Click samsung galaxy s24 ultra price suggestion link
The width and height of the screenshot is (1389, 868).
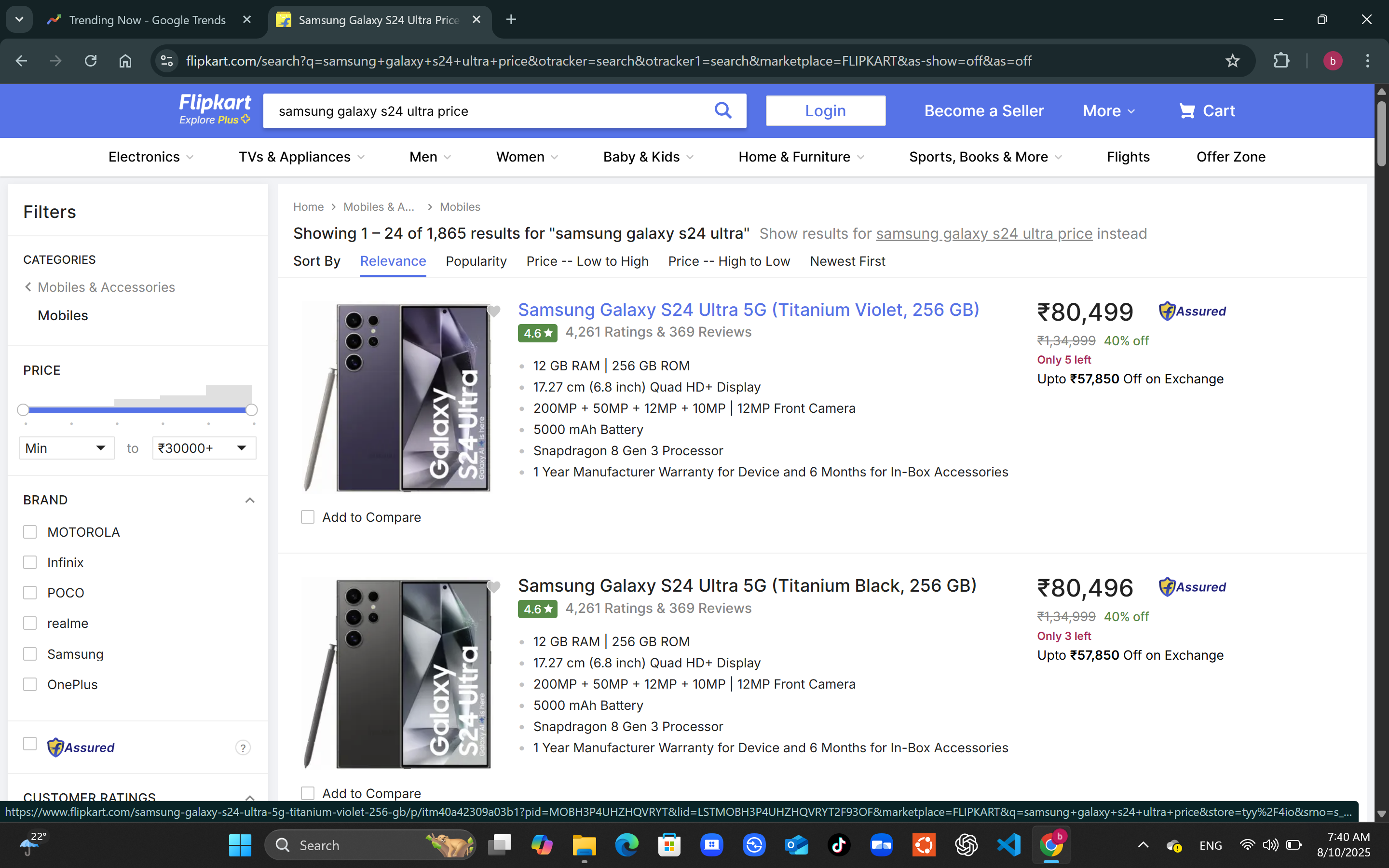pyautogui.click(x=984, y=234)
